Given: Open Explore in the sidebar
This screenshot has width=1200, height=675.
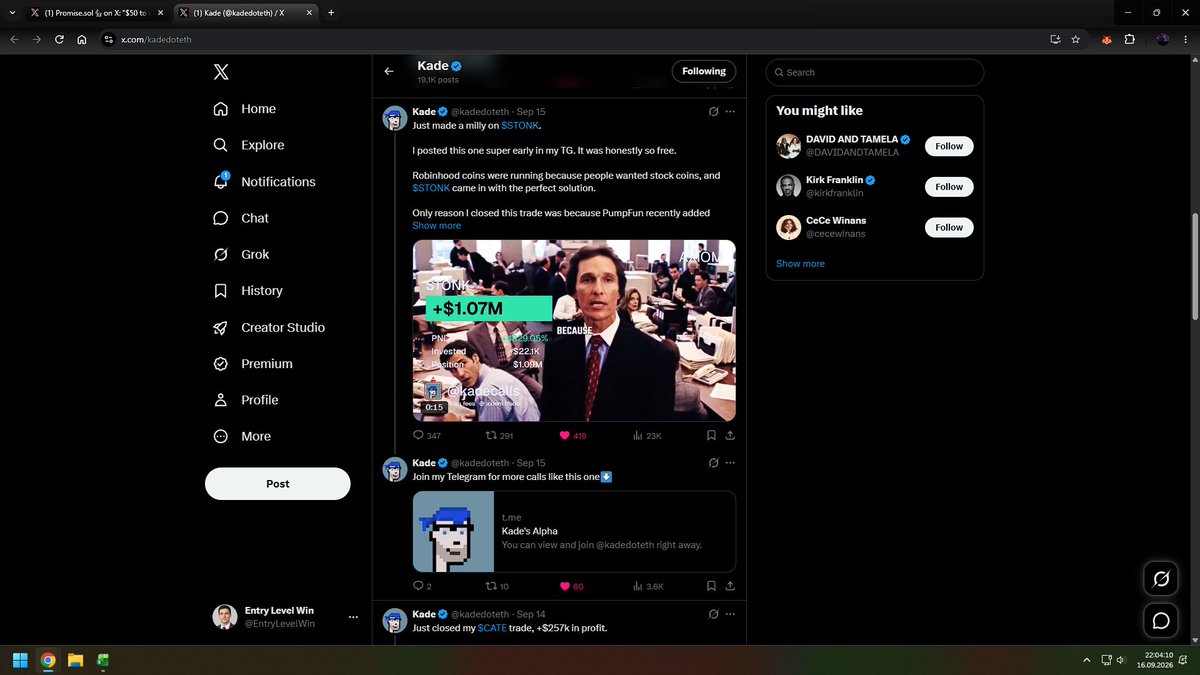Looking at the screenshot, I should coord(249,145).
